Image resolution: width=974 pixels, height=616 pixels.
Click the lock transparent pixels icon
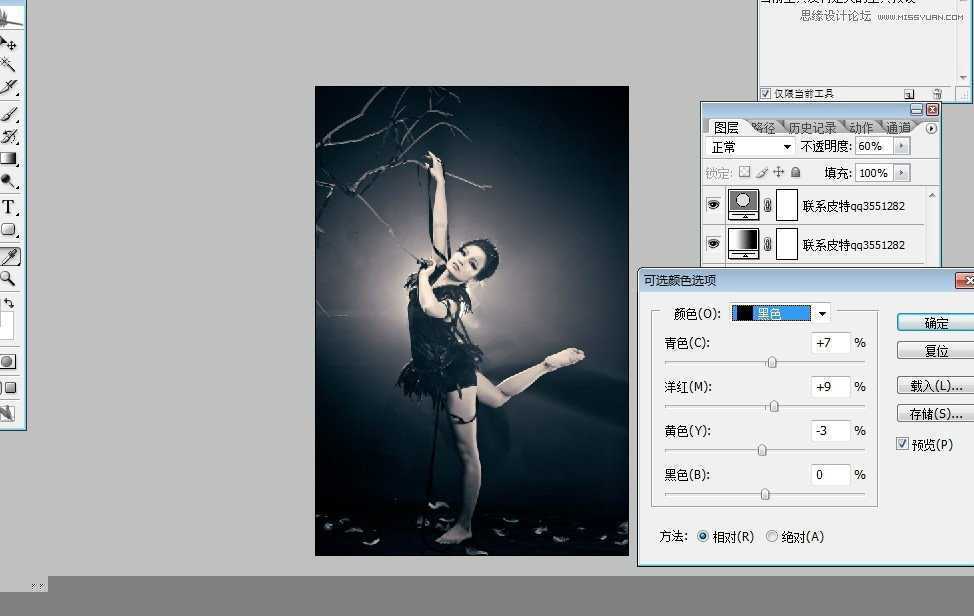pyautogui.click(x=745, y=172)
